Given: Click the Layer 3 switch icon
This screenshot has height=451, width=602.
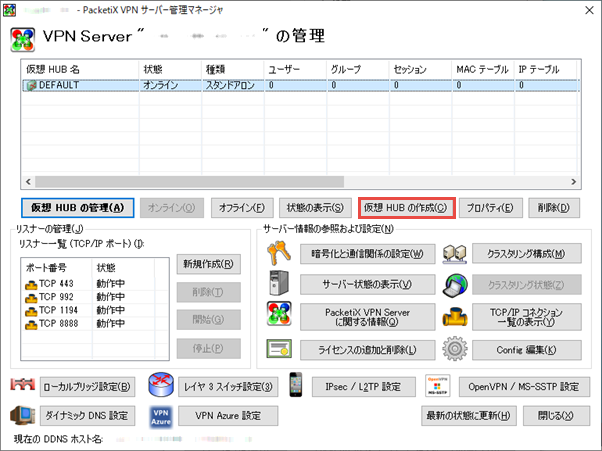Looking at the screenshot, I should 162,386.
